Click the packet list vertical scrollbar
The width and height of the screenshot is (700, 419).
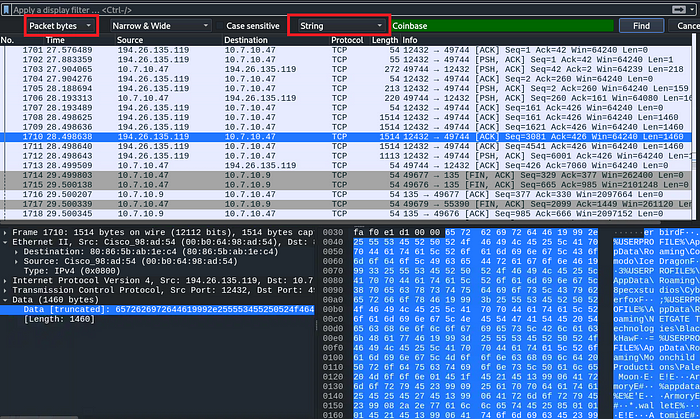coord(695,129)
